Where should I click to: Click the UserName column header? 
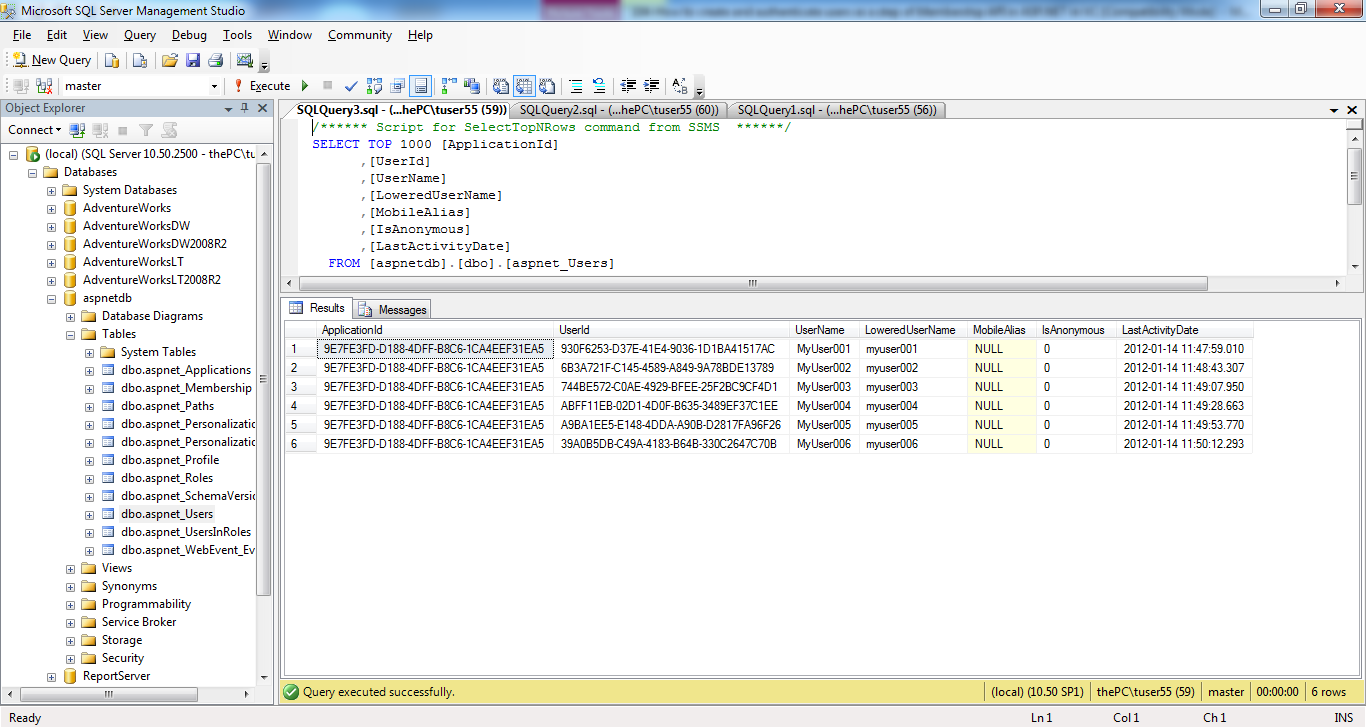click(825, 330)
